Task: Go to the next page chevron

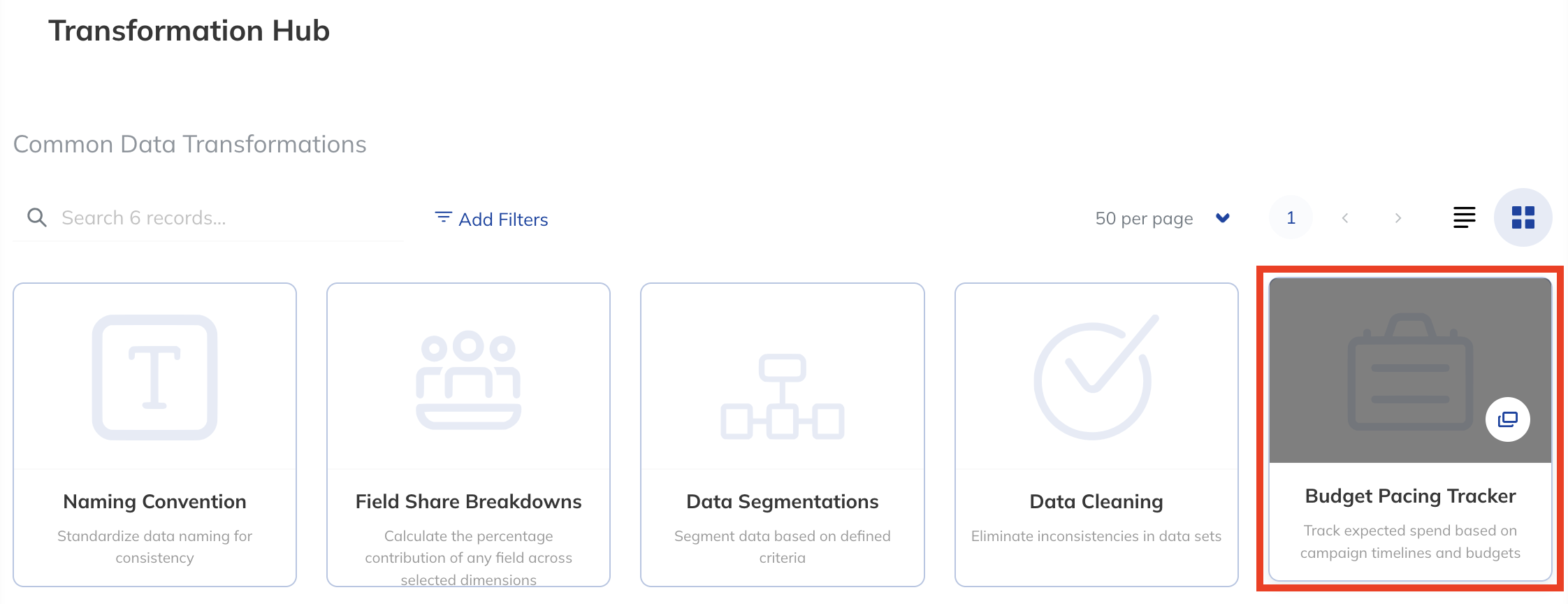Action: pyautogui.click(x=1398, y=218)
